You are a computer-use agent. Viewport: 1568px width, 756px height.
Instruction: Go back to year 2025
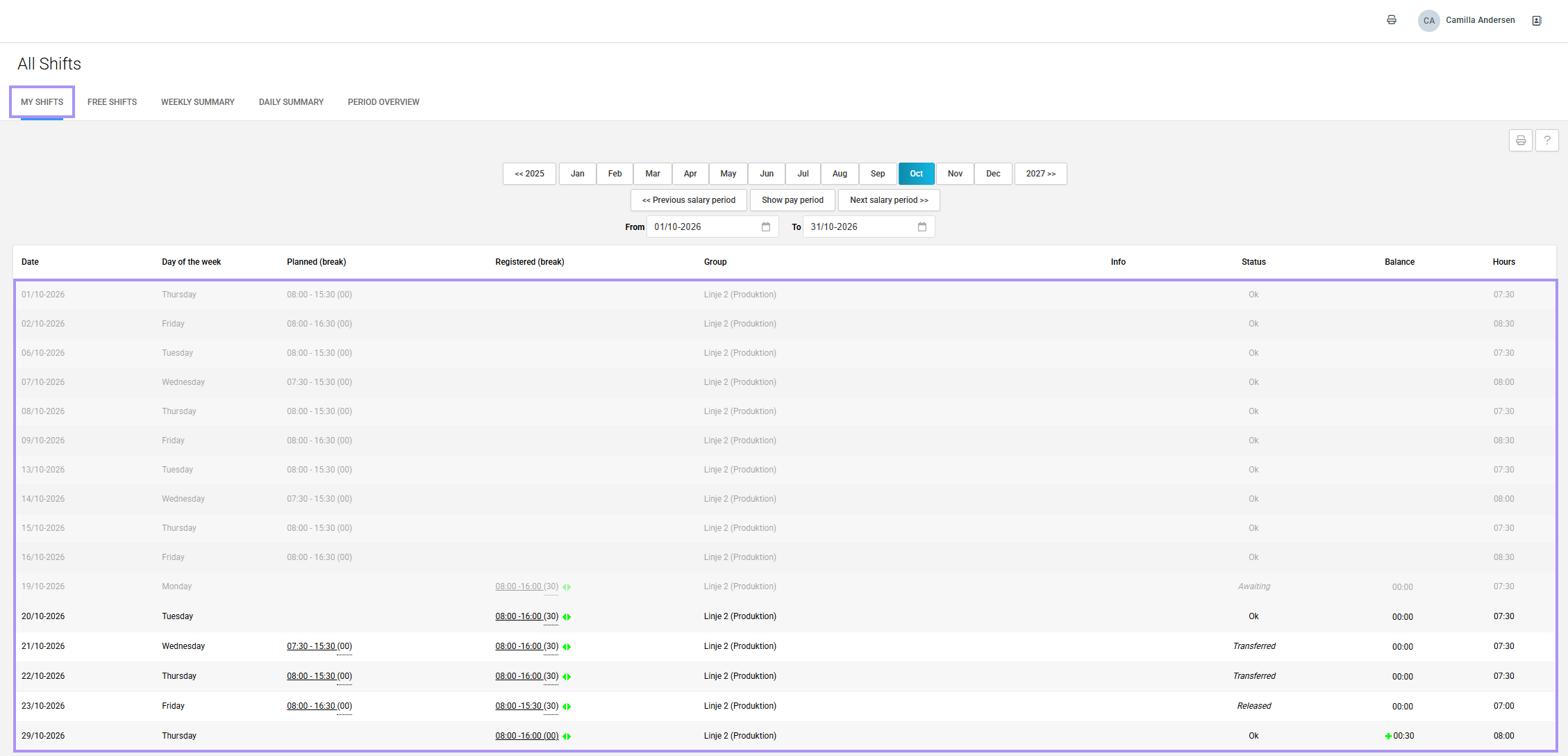(529, 174)
